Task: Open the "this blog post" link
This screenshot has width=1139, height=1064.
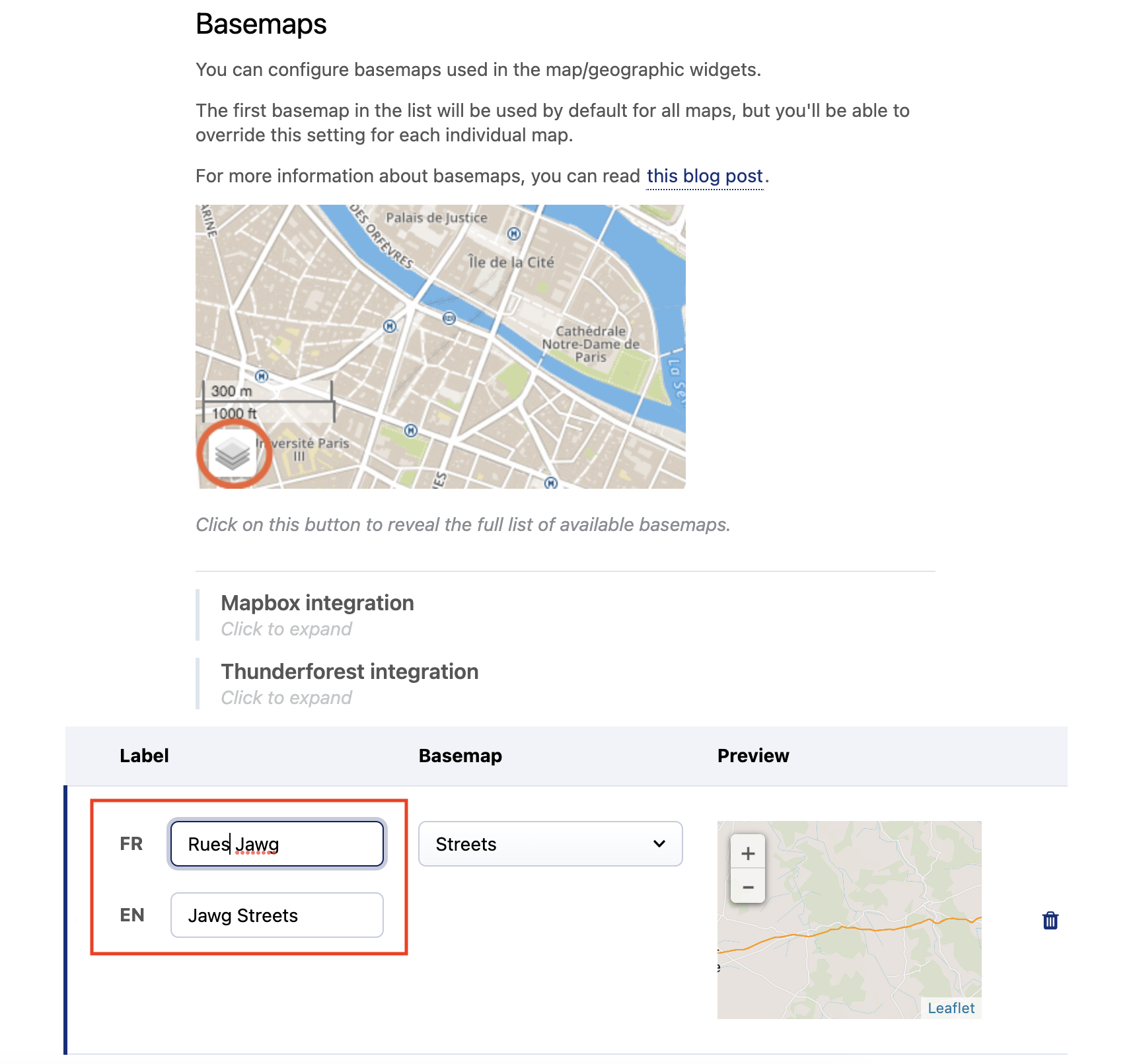Action: (x=704, y=176)
